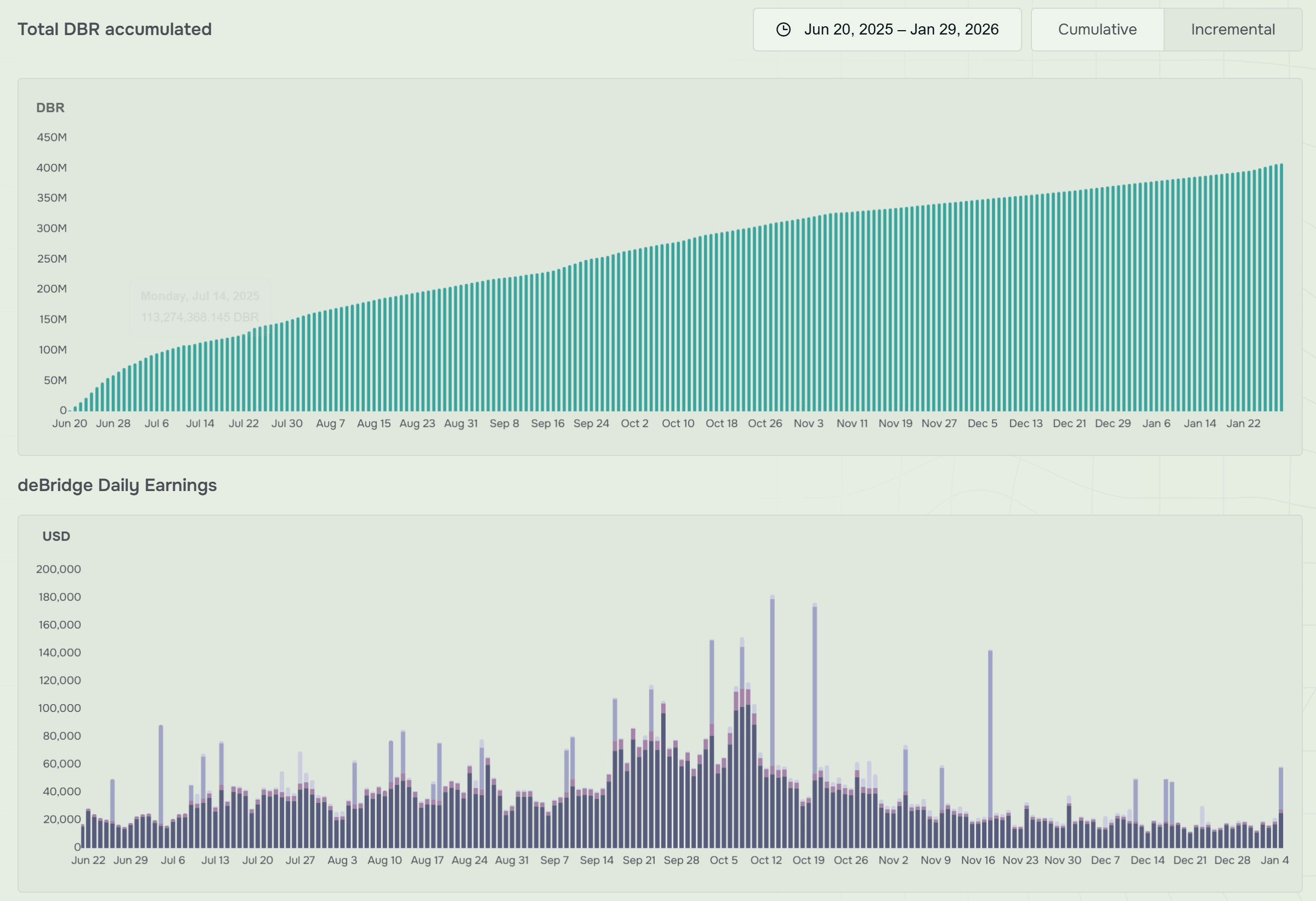Click the Jan 4 label on earnings axis

[1274, 860]
